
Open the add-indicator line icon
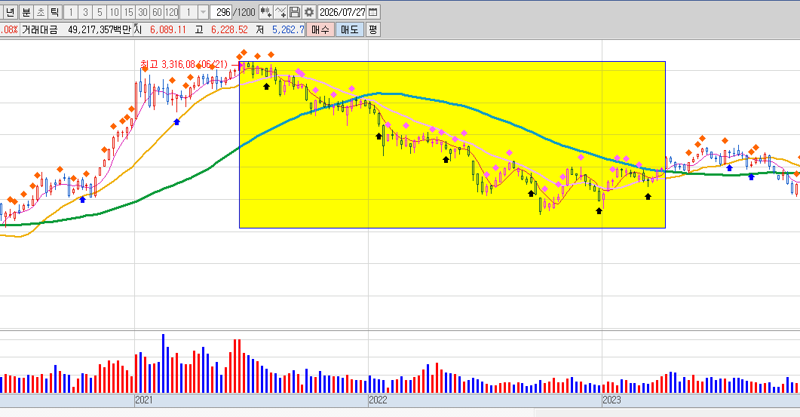click(x=280, y=12)
